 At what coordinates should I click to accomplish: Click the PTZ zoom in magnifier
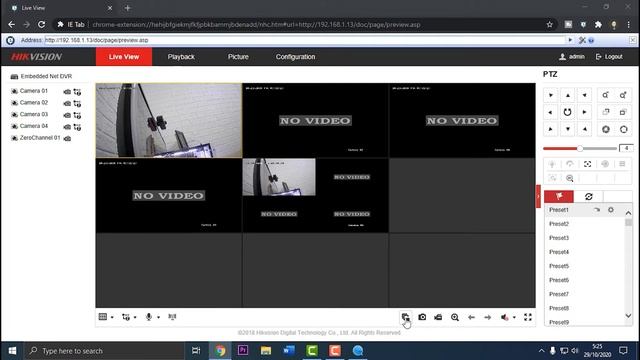coord(623,95)
